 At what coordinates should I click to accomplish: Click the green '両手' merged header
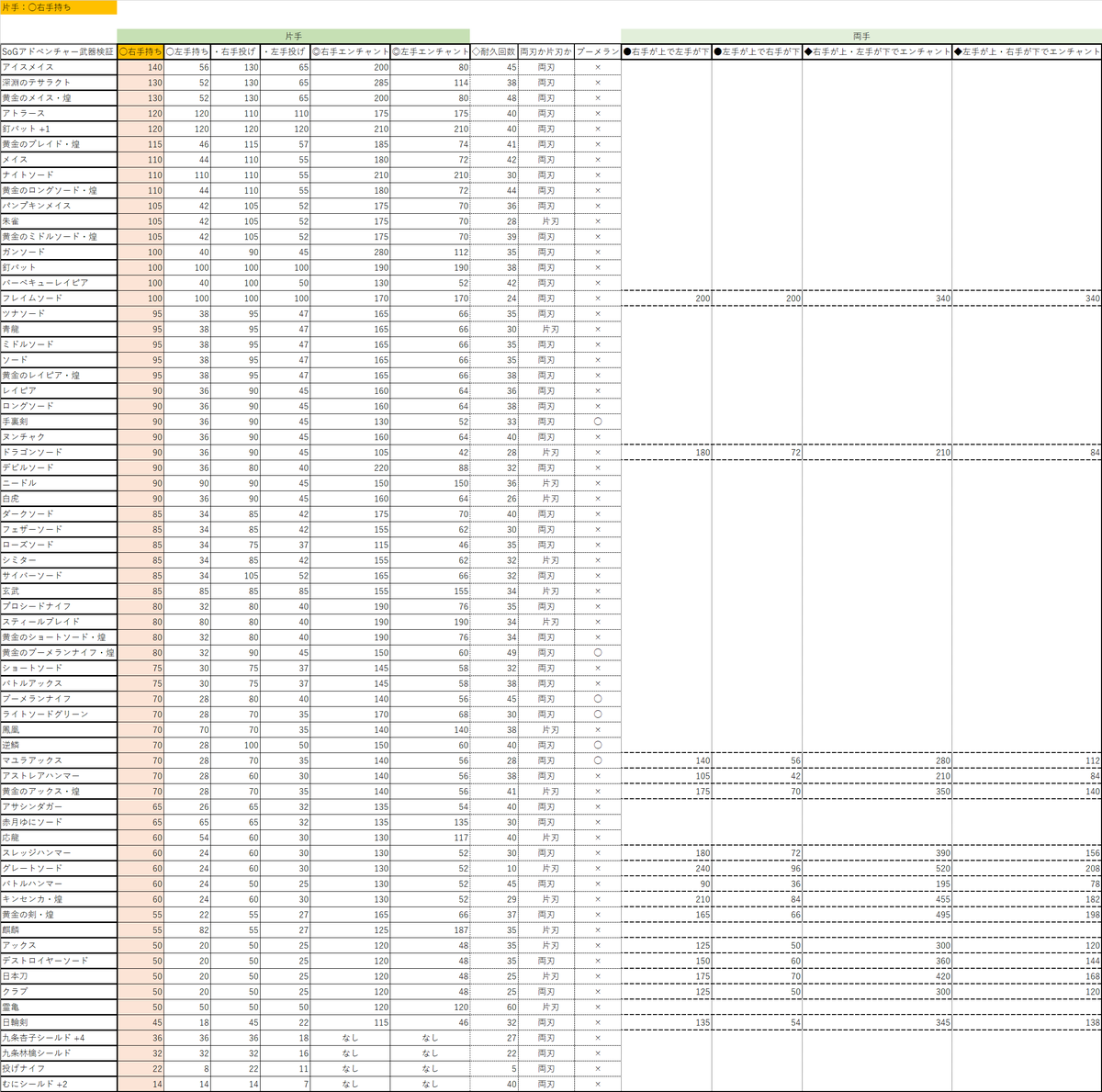(x=861, y=36)
